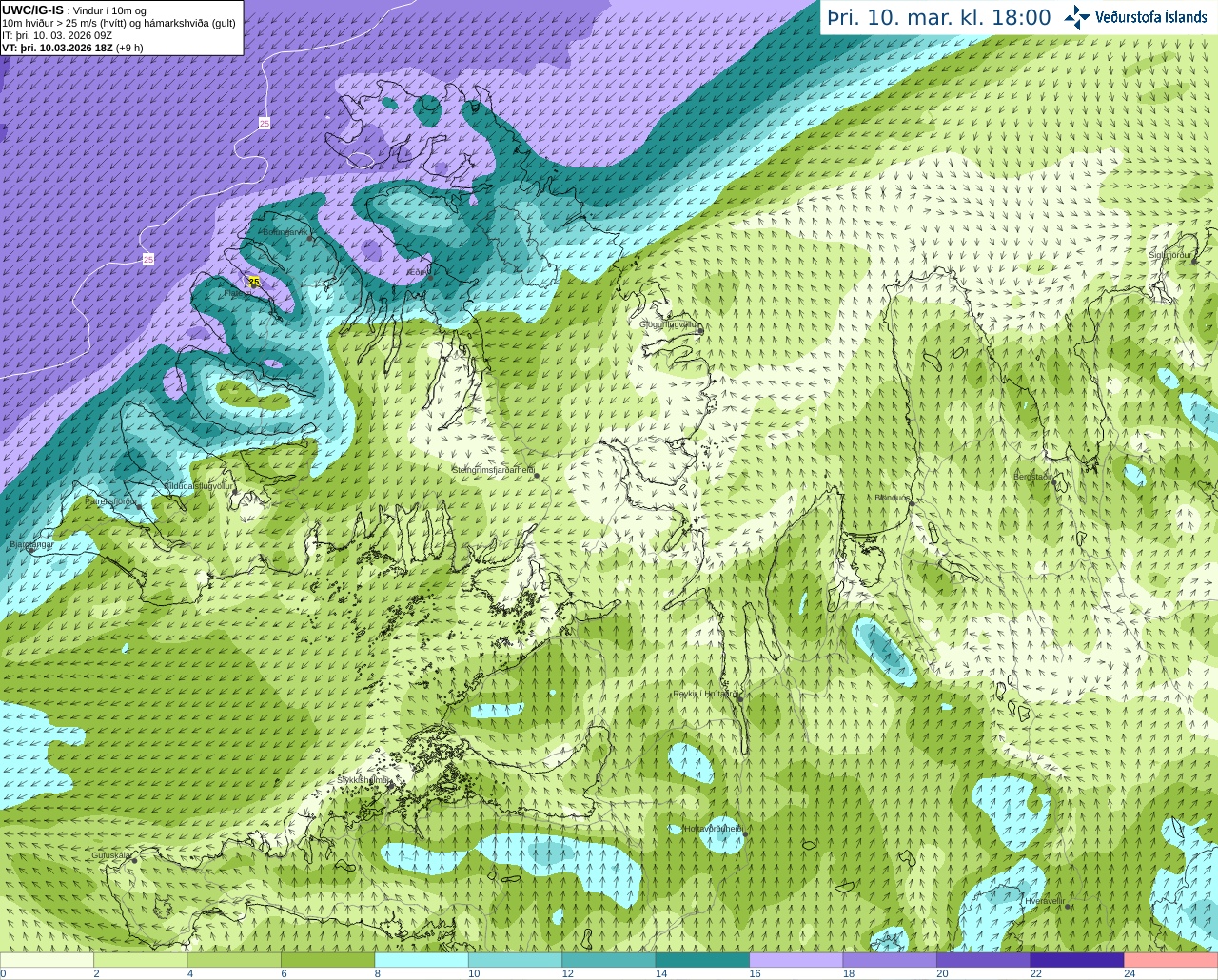
Task: Click the VT: þri. 10.03.2026 18Z line
Action: tap(72, 48)
